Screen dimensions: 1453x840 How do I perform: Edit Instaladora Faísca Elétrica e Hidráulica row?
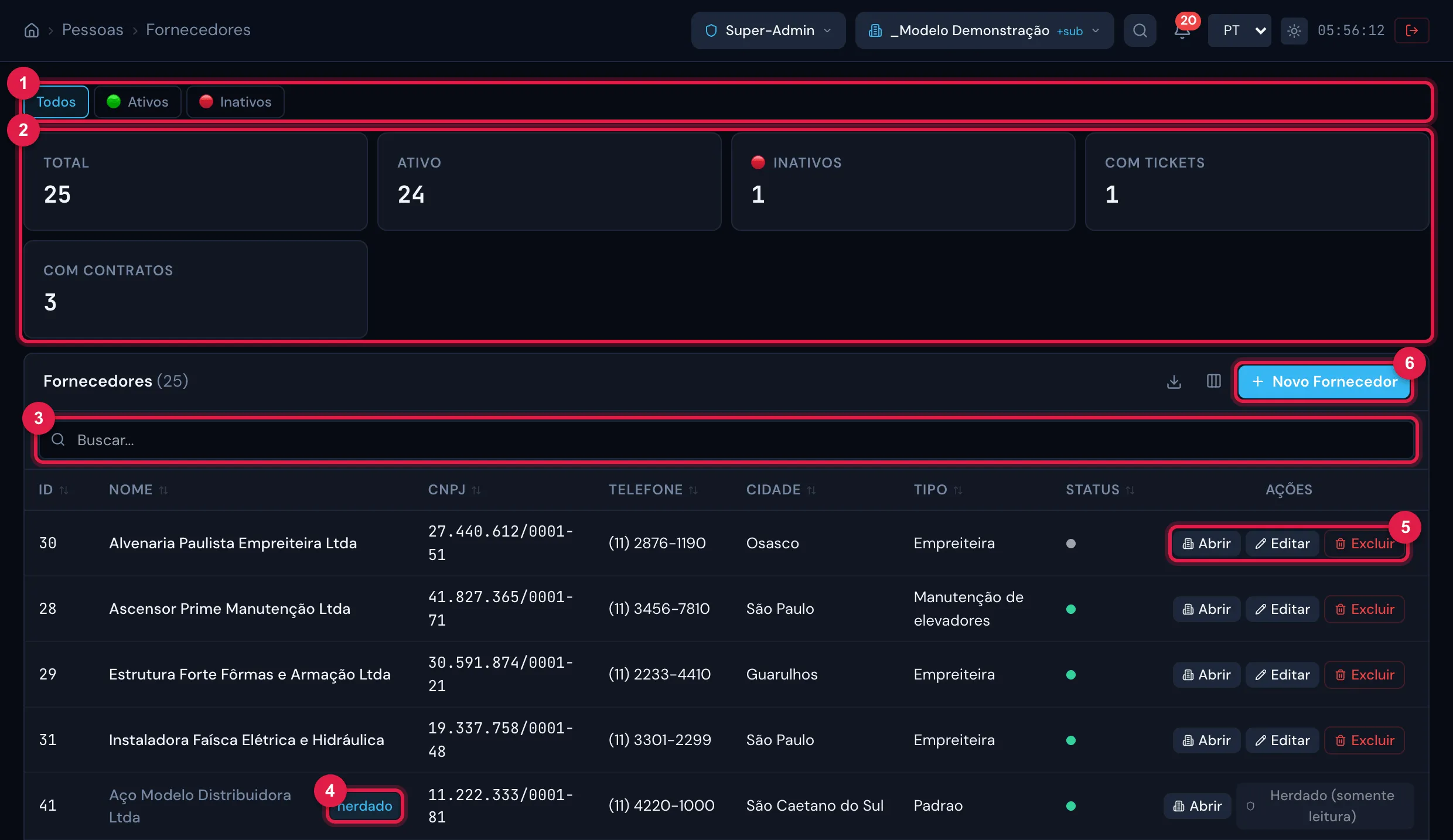pos(1282,740)
